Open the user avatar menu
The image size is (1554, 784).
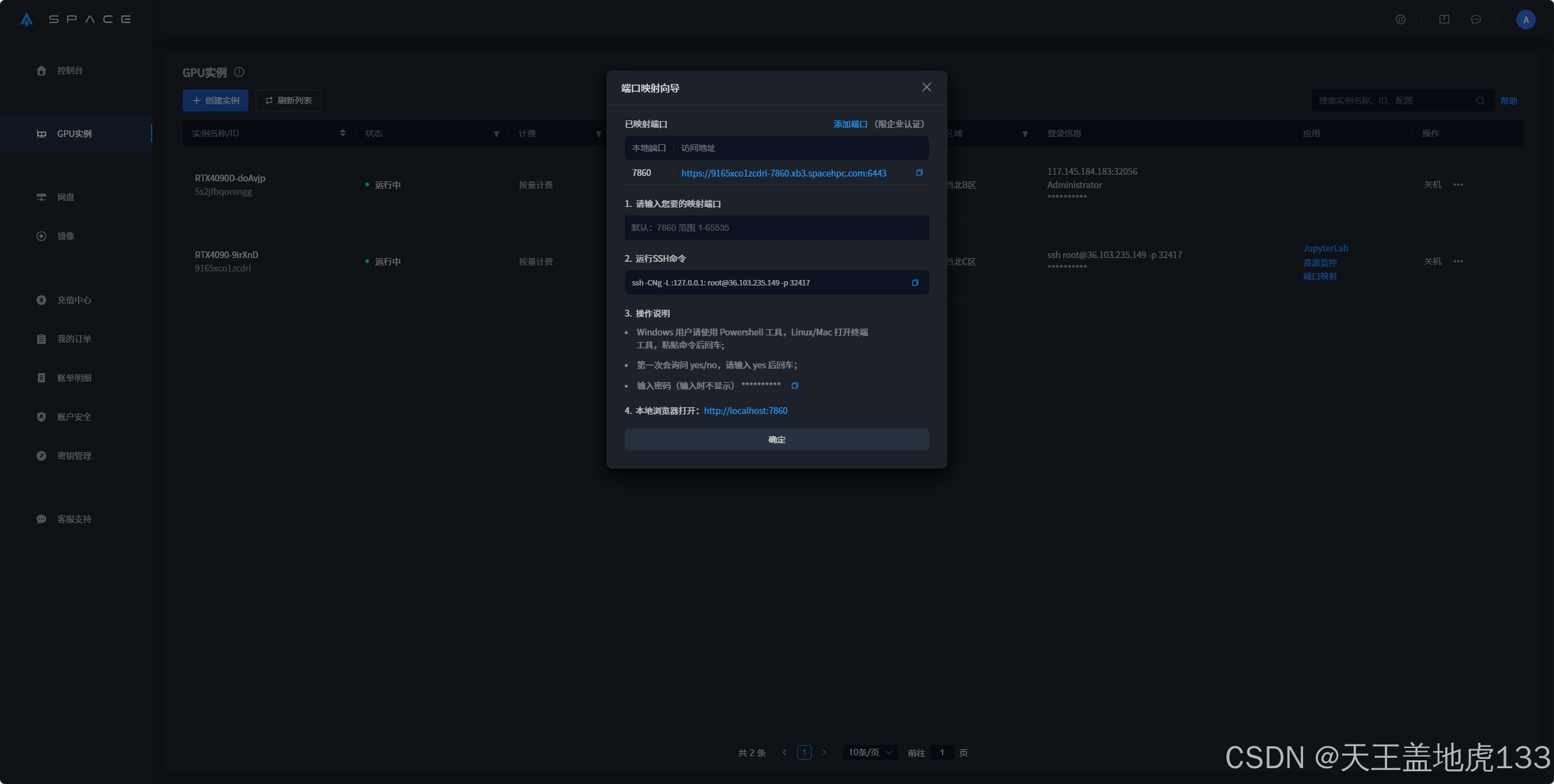[x=1525, y=19]
